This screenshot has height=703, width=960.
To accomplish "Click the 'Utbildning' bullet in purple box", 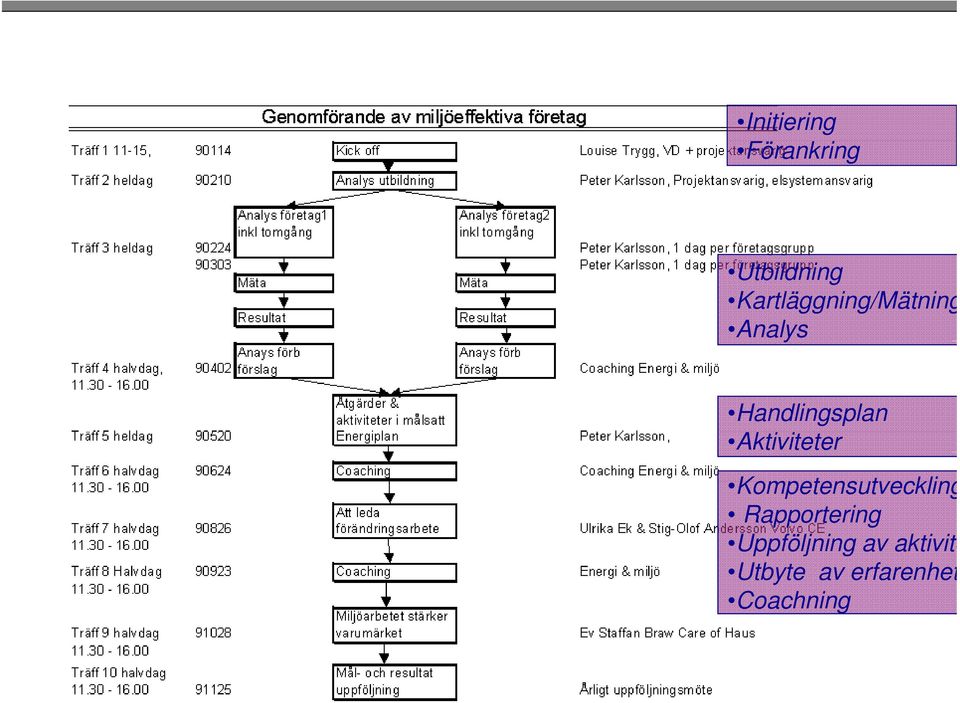I will pos(785,272).
